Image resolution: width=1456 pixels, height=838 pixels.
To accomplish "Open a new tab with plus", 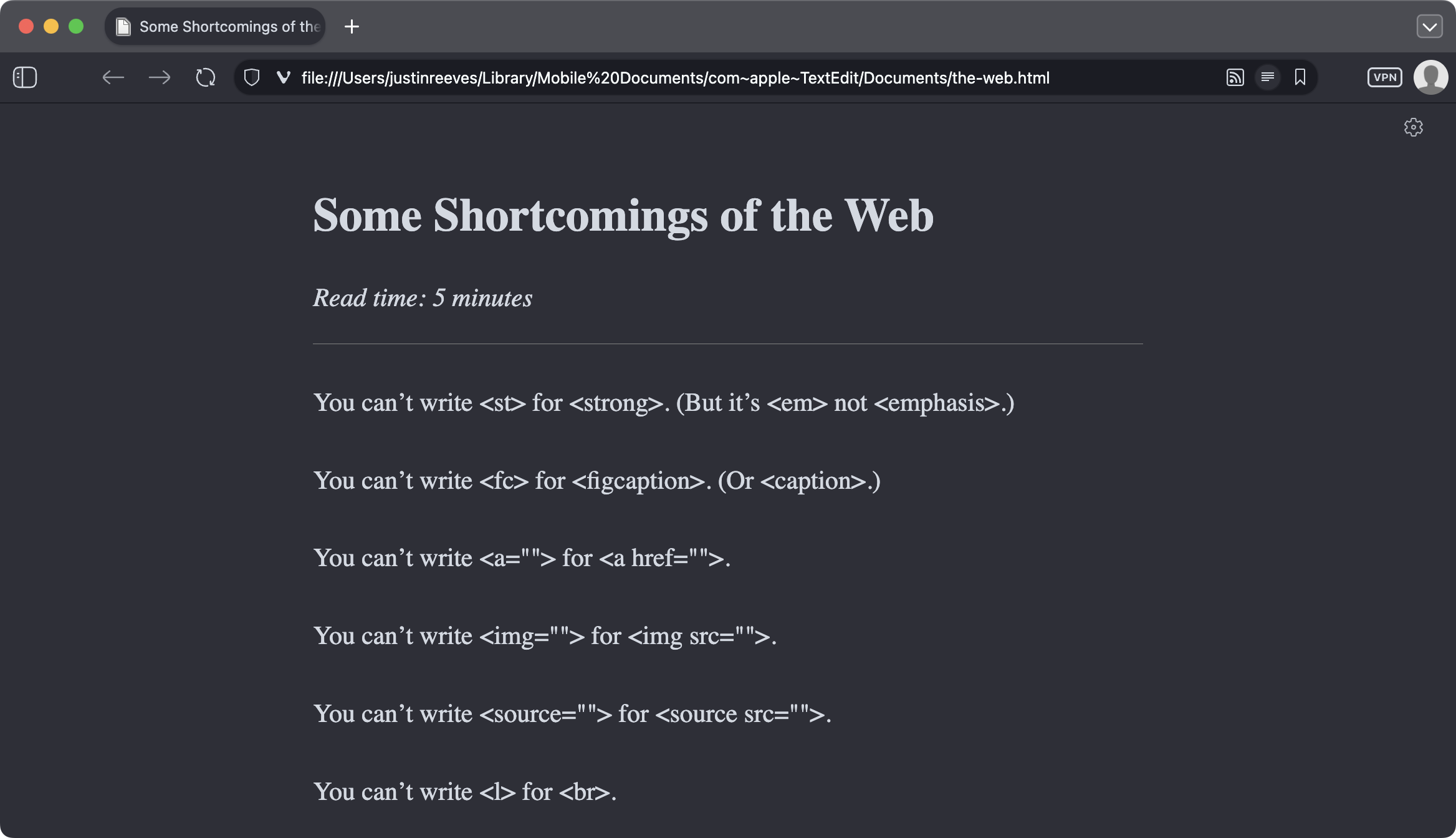I will [x=352, y=27].
